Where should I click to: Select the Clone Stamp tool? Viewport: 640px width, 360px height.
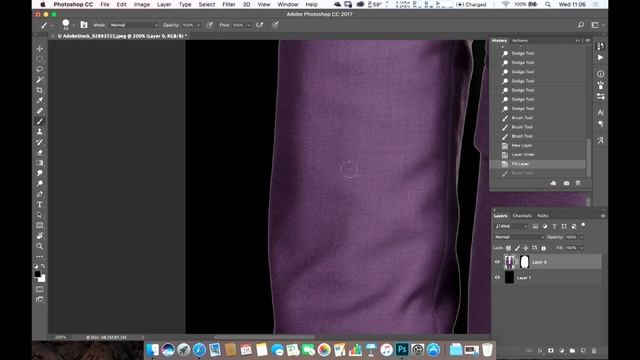point(40,131)
